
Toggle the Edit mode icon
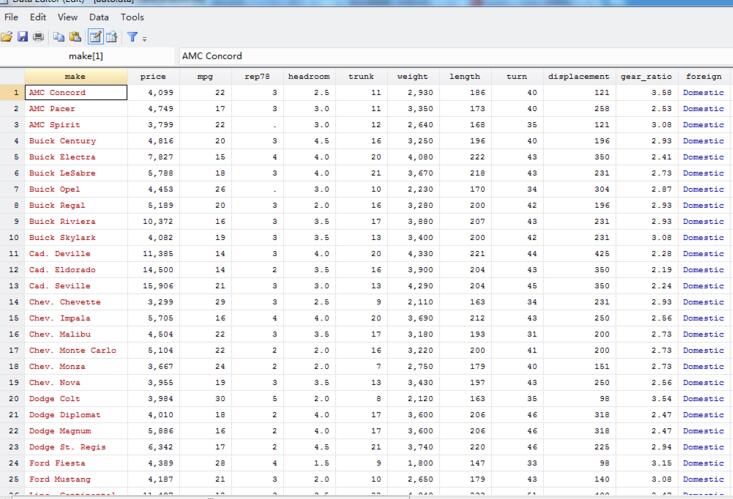pos(95,37)
